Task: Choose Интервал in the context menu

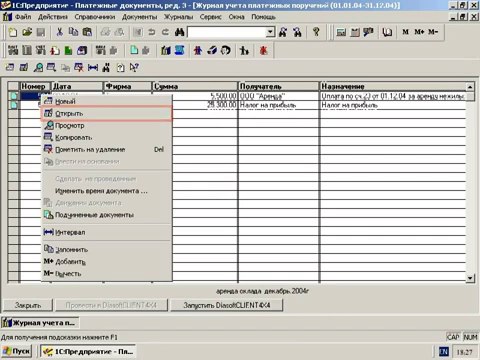Action: 107,232
